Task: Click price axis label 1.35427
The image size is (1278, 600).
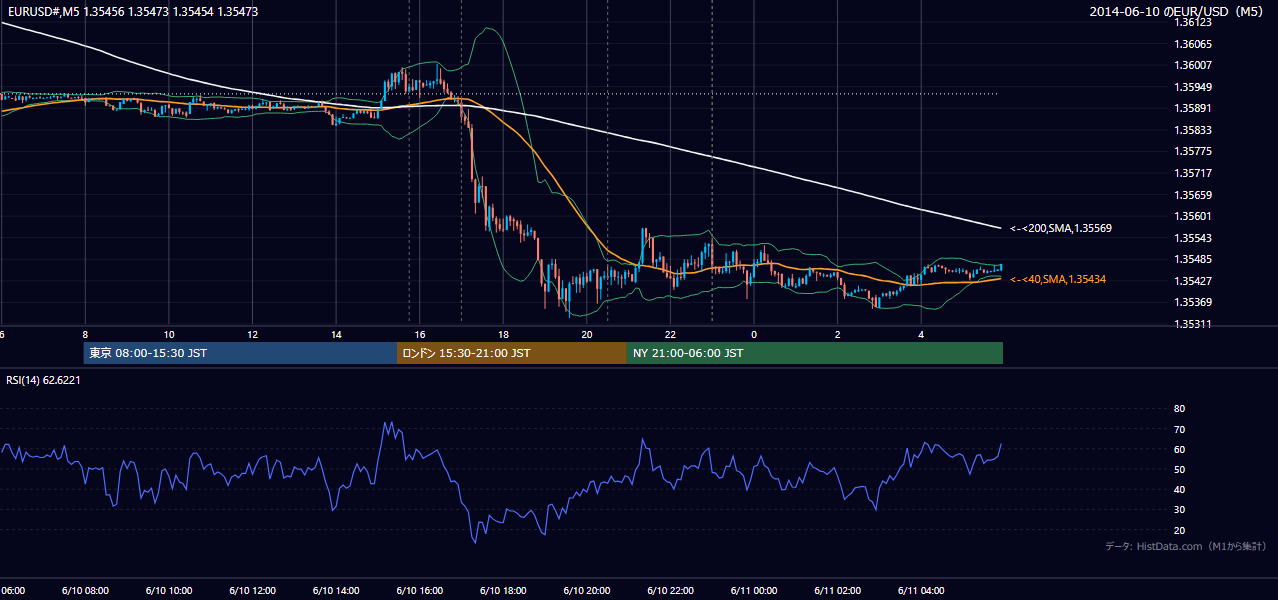Action: click(1193, 281)
